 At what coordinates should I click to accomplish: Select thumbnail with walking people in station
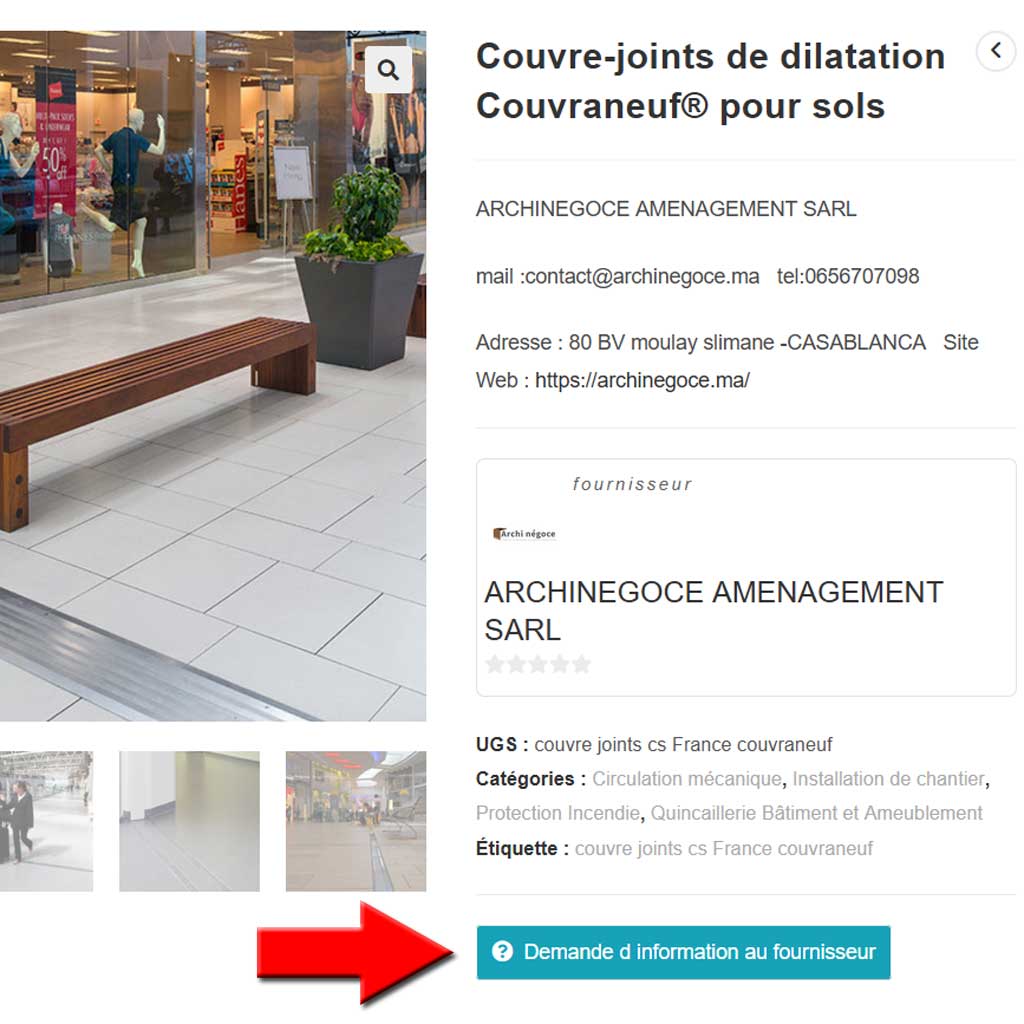click(46, 821)
